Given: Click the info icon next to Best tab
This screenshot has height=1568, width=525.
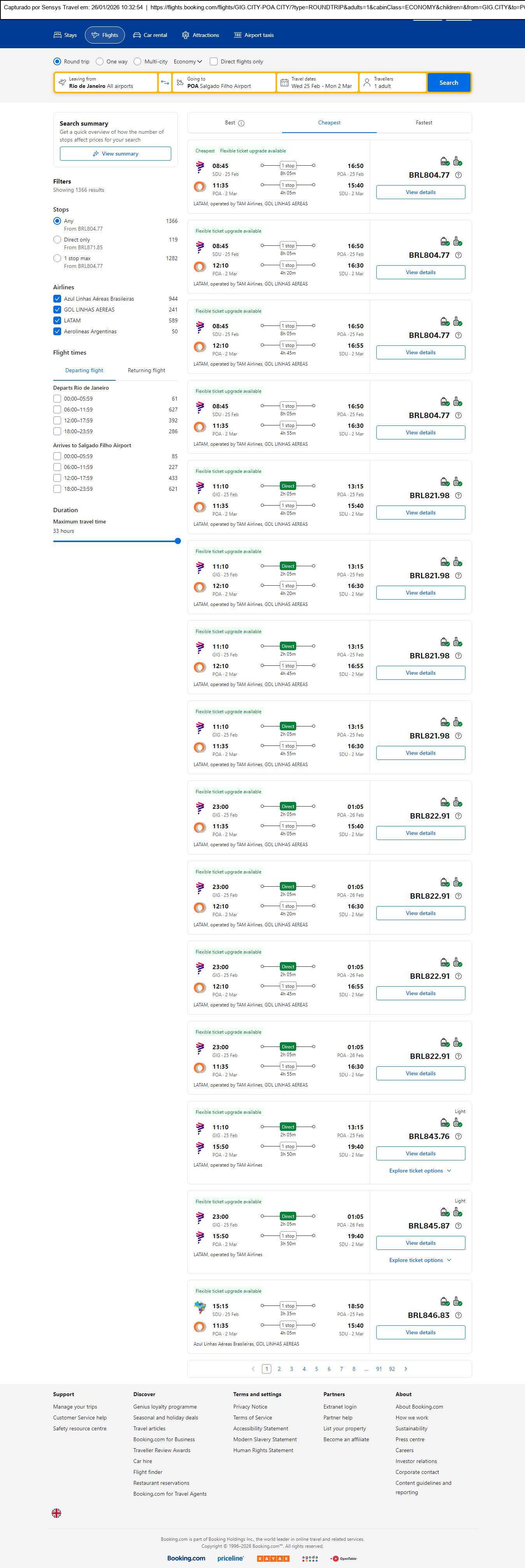Looking at the screenshot, I should [241, 123].
